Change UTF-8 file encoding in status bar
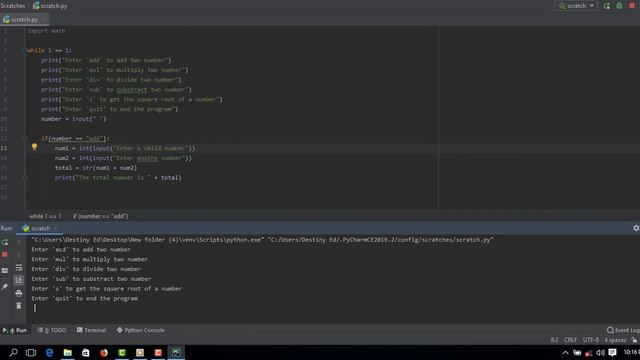This screenshot has width=640, height=360. coord(591,340)
